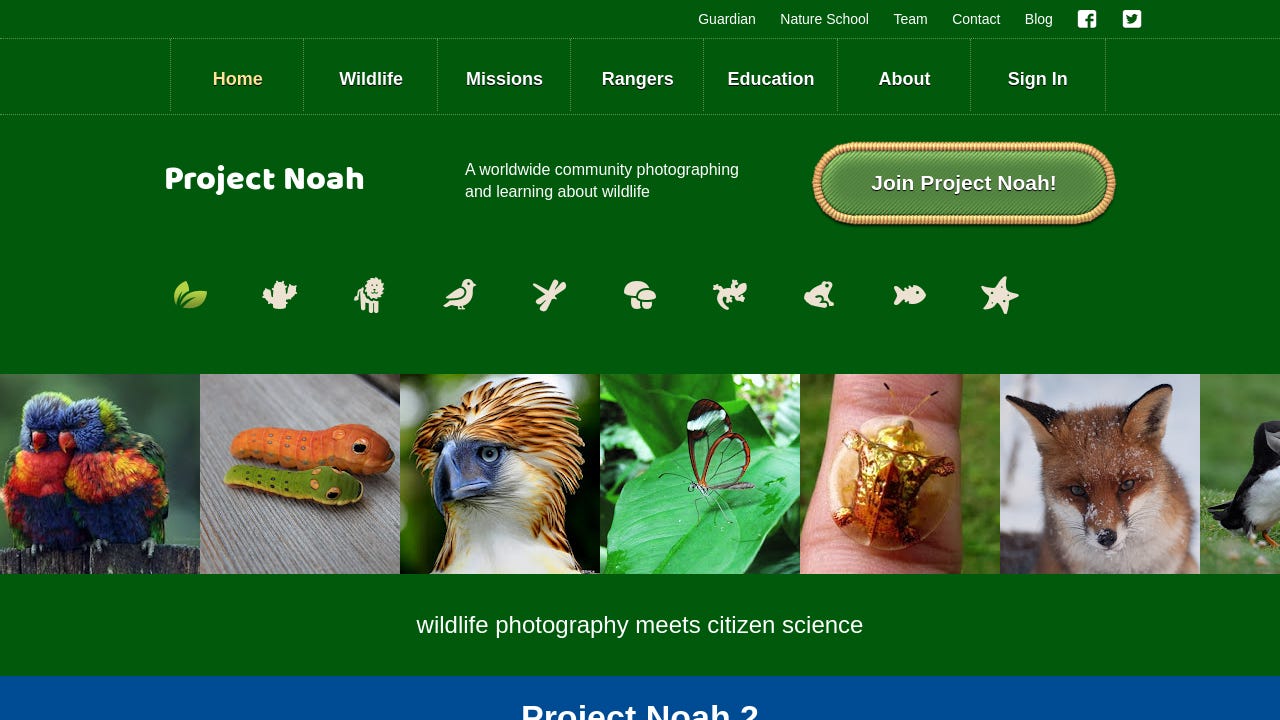Open the Facebook page icon

tap(1087, 19)
